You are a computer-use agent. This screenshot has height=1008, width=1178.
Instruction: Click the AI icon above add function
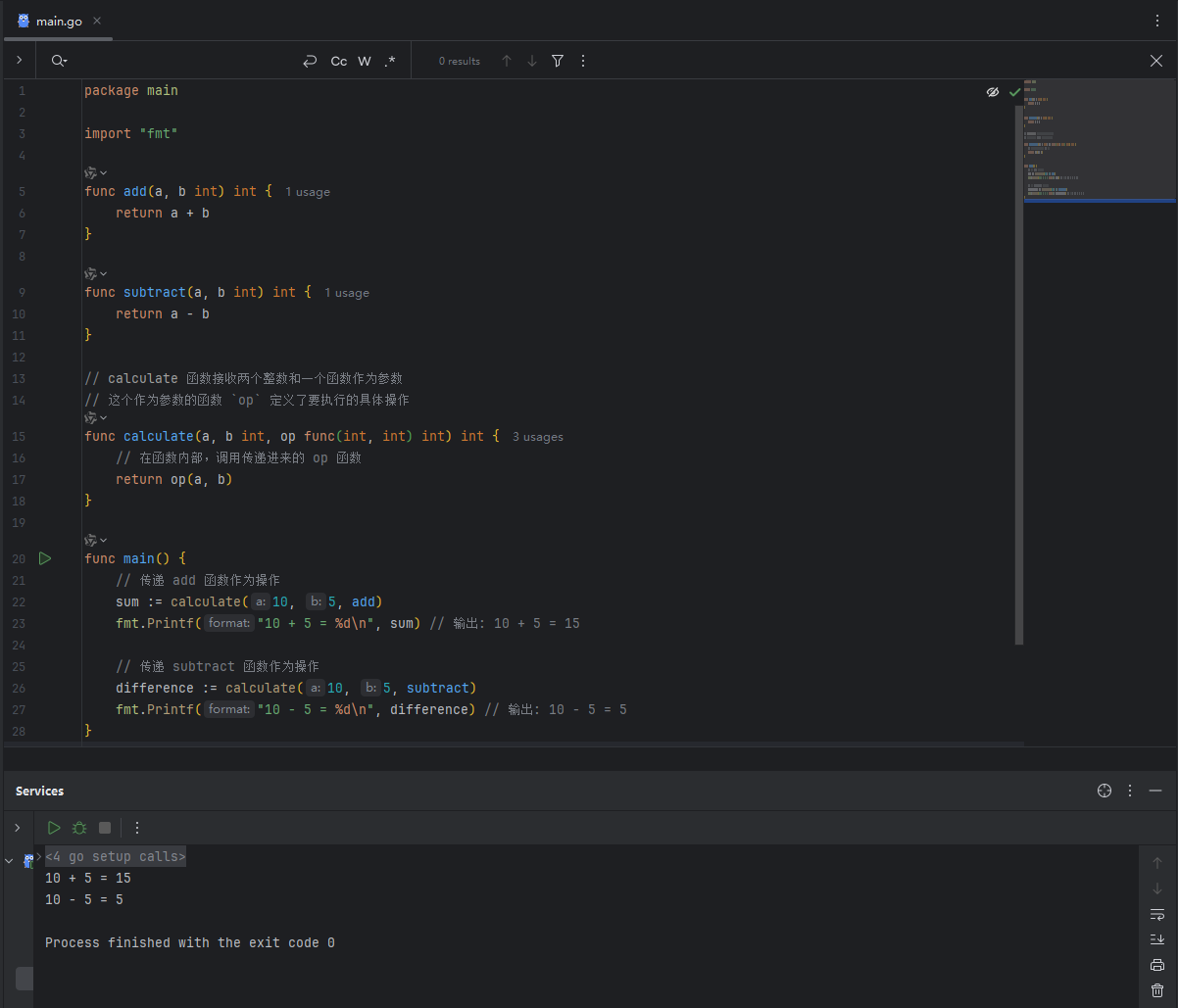90,172
